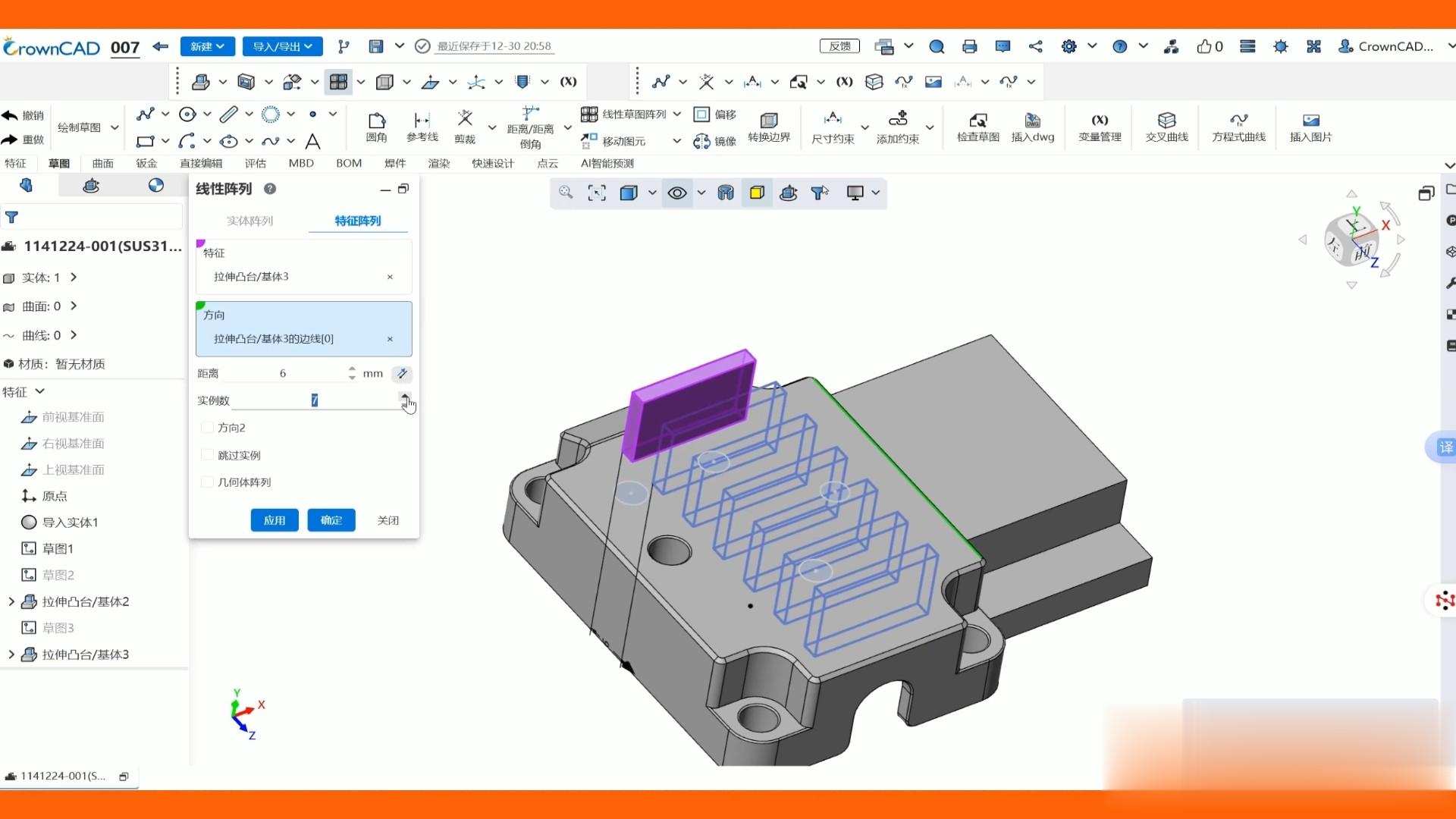The image size is (1456, 819).
Task: Open 检查草图 check sketch tool
Action: point(977,126)
